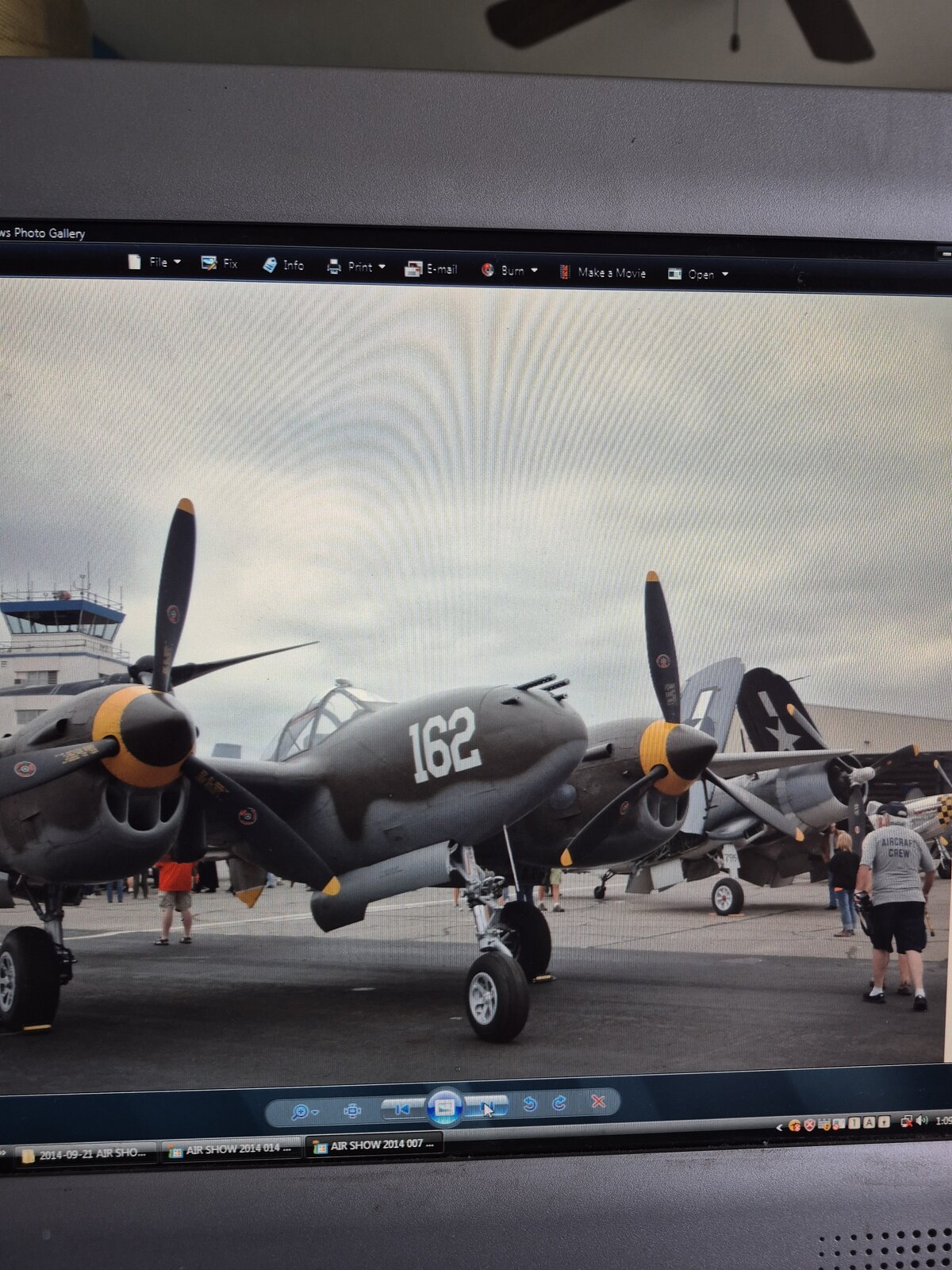Switch to AIR SHOW 2014 007 taskbar window
This screenshot has width=952, height=1270.
coord(374,1145)
